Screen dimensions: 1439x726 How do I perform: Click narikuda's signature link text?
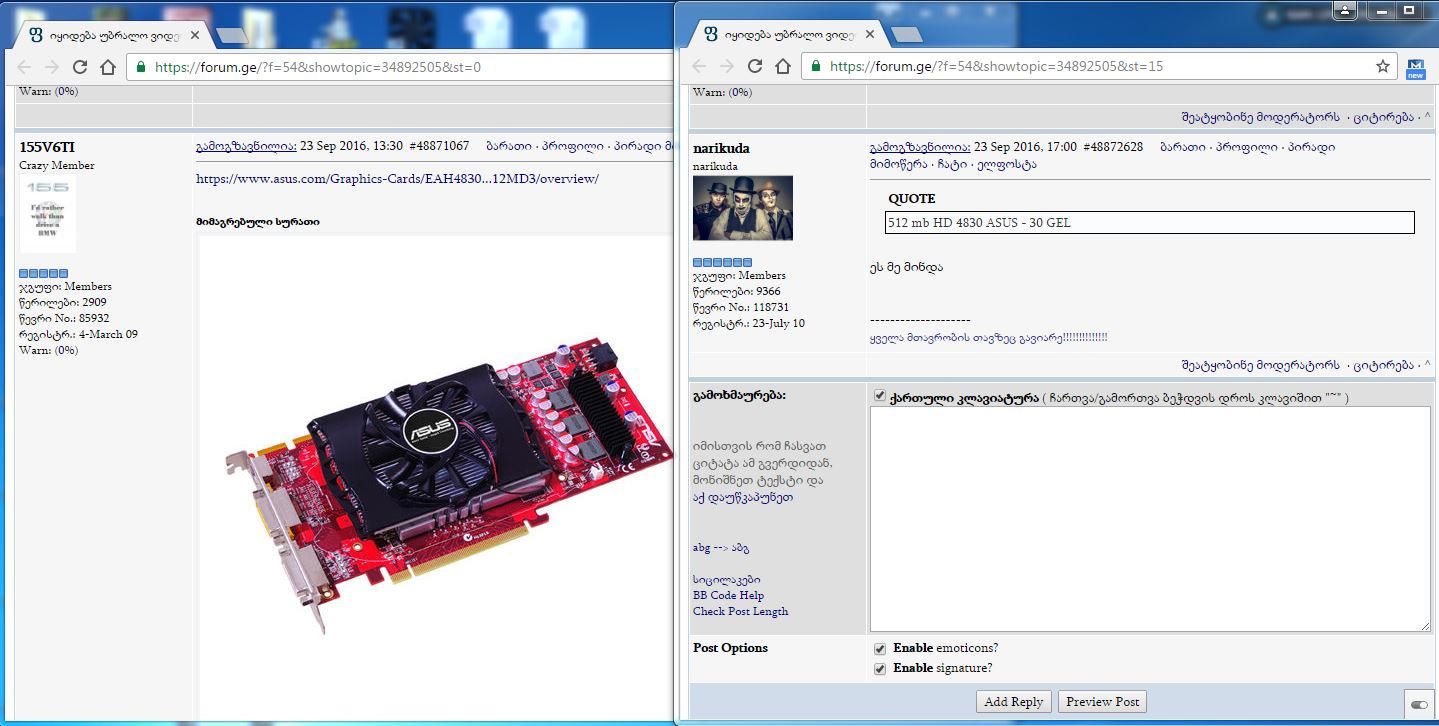pos(988,338)
